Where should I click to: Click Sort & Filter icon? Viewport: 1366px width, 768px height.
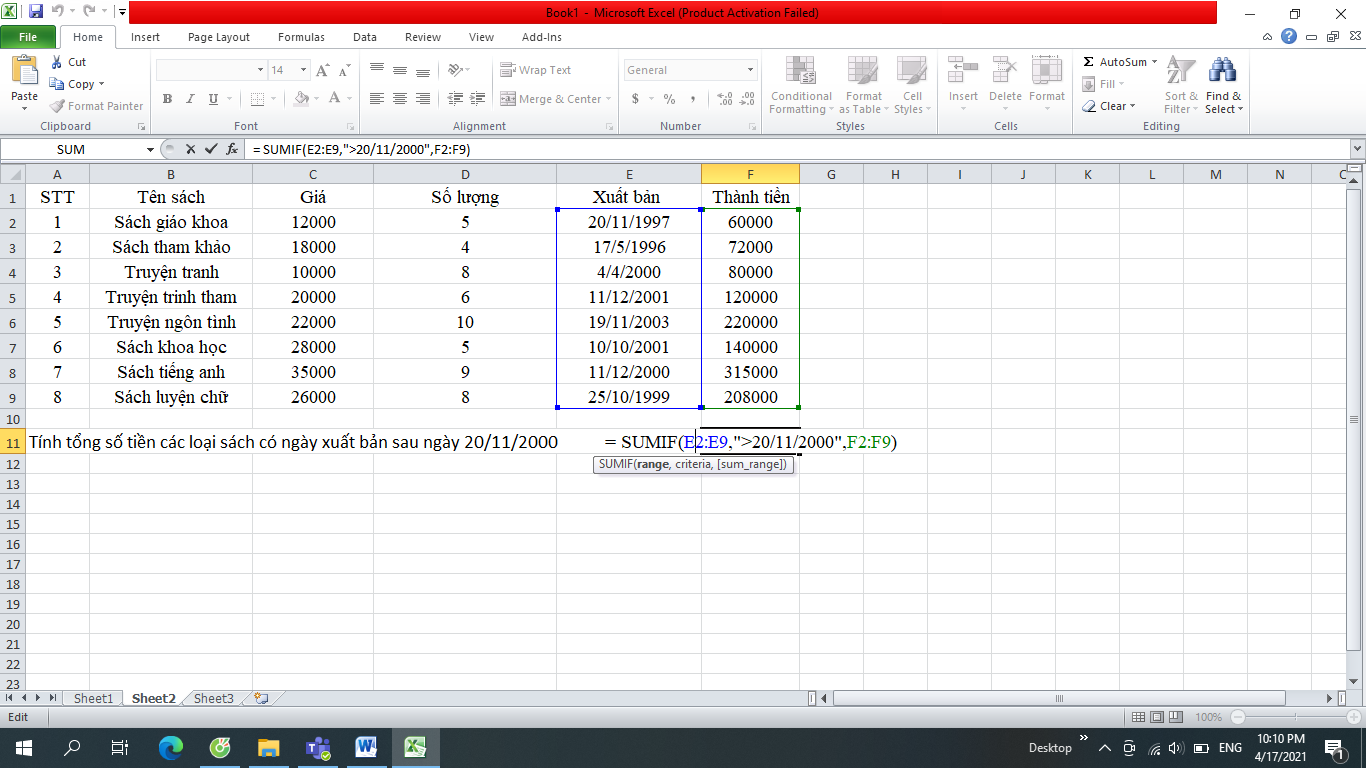click(x=1181, y=72)
